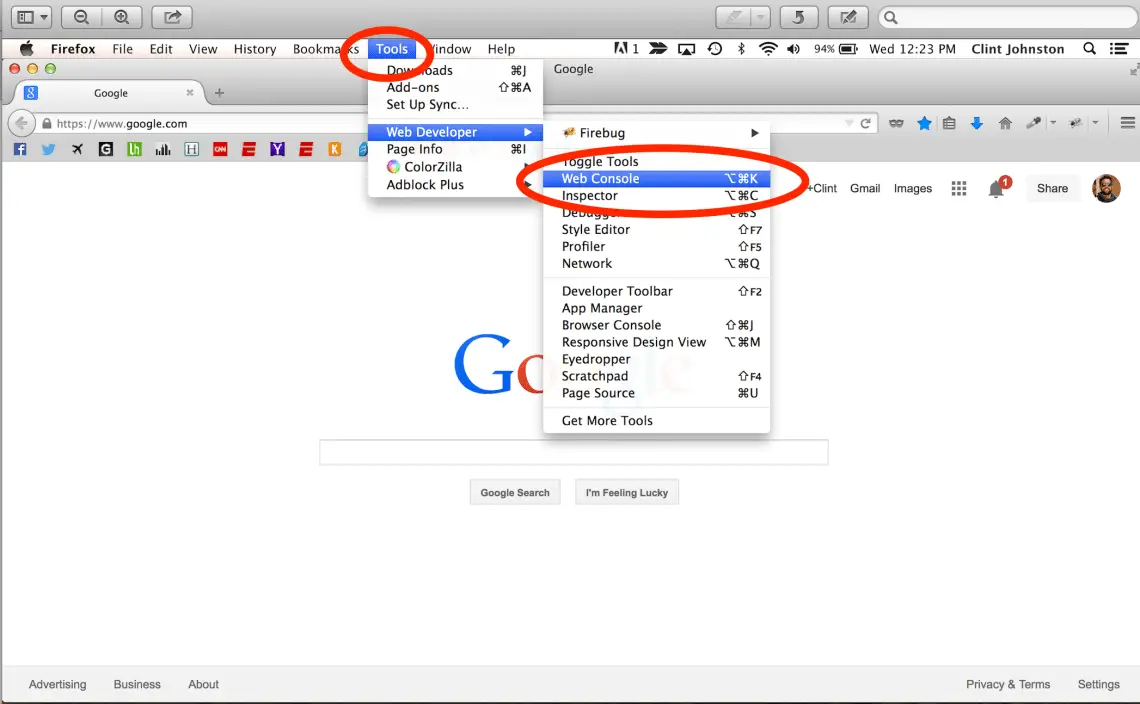Click the ColorZilla eyedropper toolbar icon
Viewport: 1140px width, 704px height.
(1033, 124)
